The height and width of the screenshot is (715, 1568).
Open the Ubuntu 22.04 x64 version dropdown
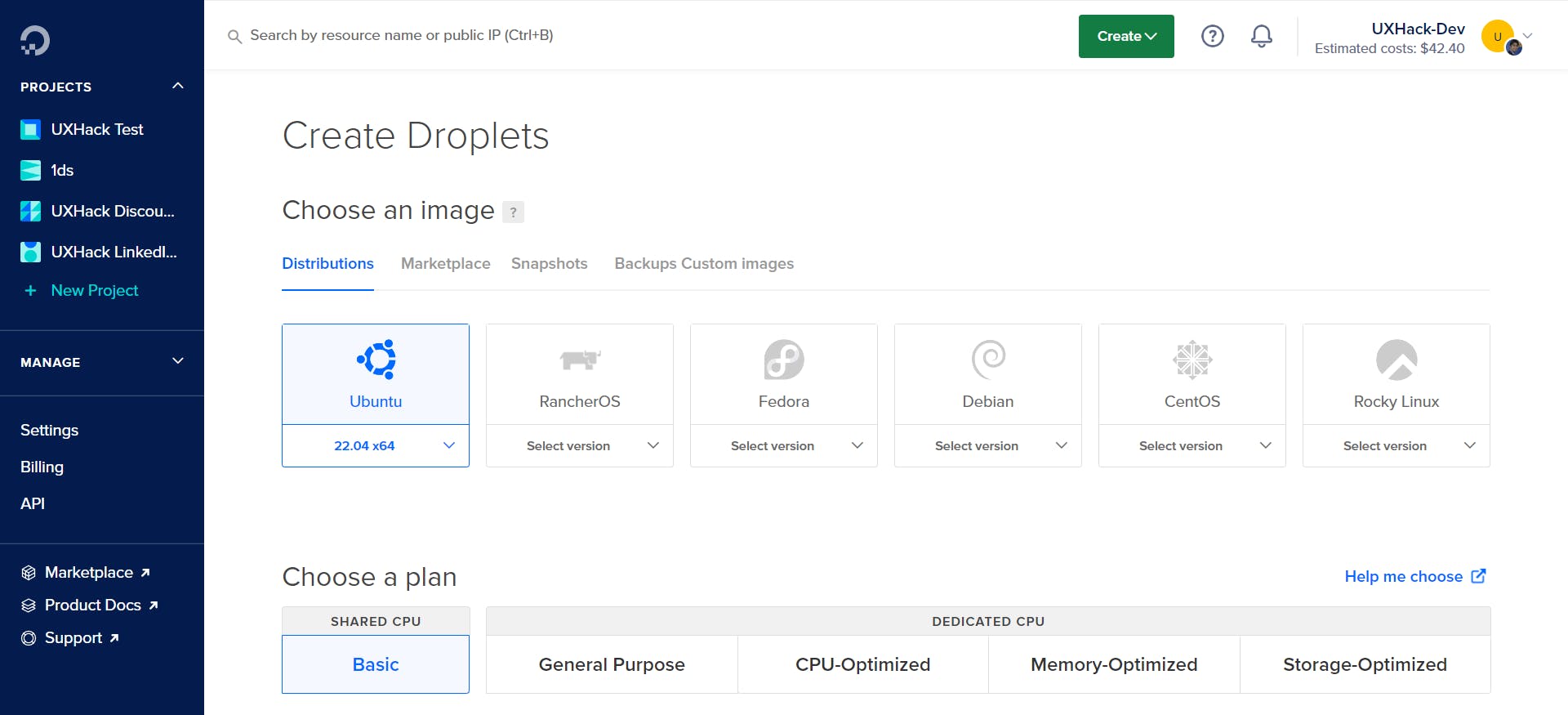pyautogui.click(x=376, y=445)
